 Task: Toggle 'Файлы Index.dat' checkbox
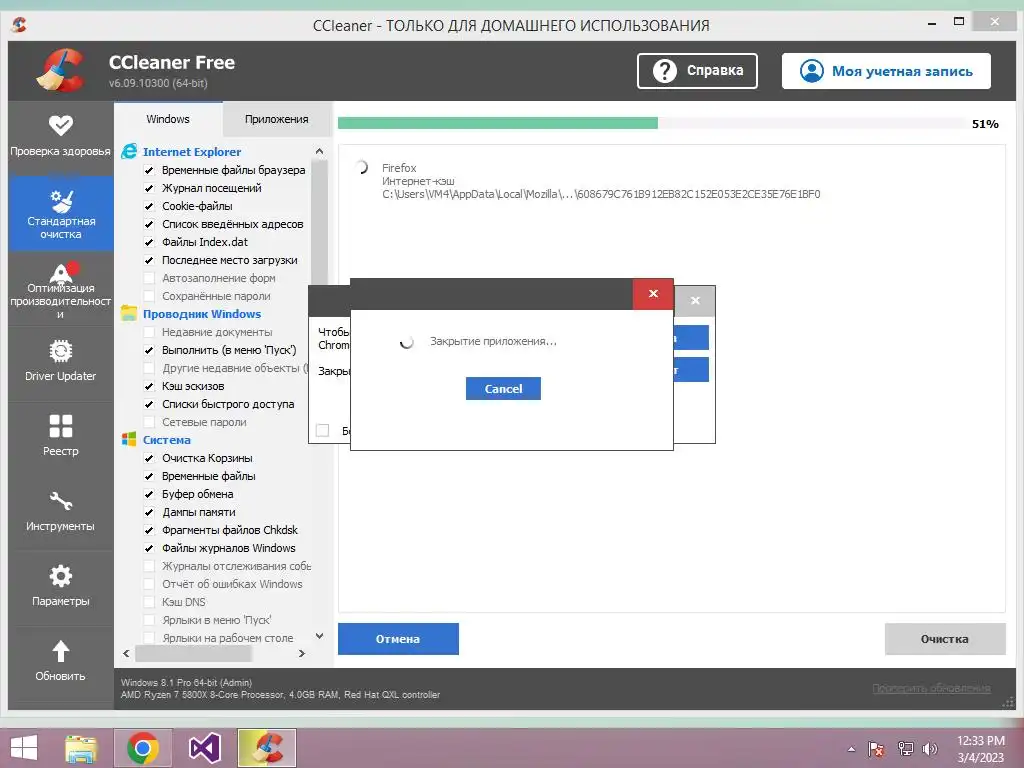(x=149, y=242)
